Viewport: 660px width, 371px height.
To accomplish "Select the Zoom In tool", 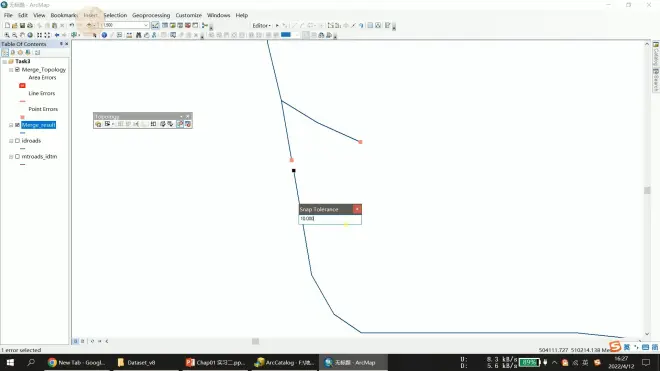I will (x=7, y=35).
